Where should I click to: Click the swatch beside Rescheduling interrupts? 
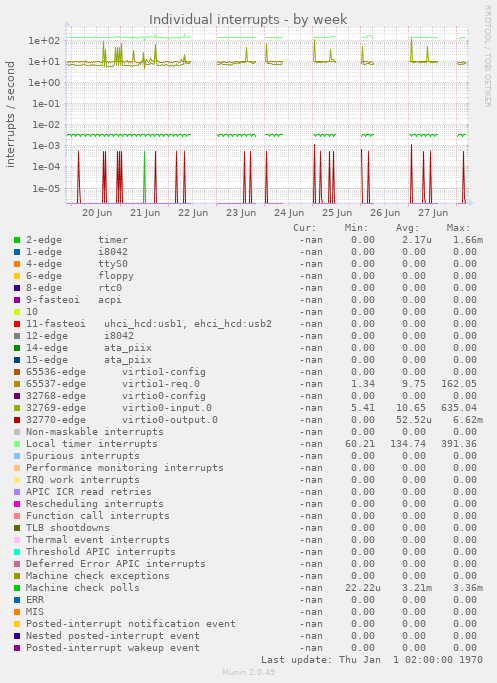17,504
